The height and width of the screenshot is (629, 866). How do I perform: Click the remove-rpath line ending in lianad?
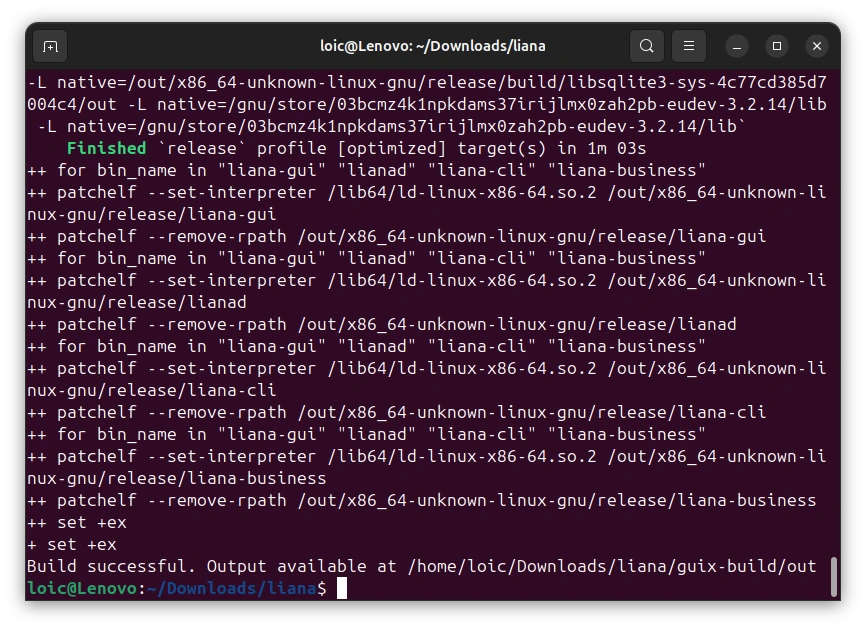382,324
